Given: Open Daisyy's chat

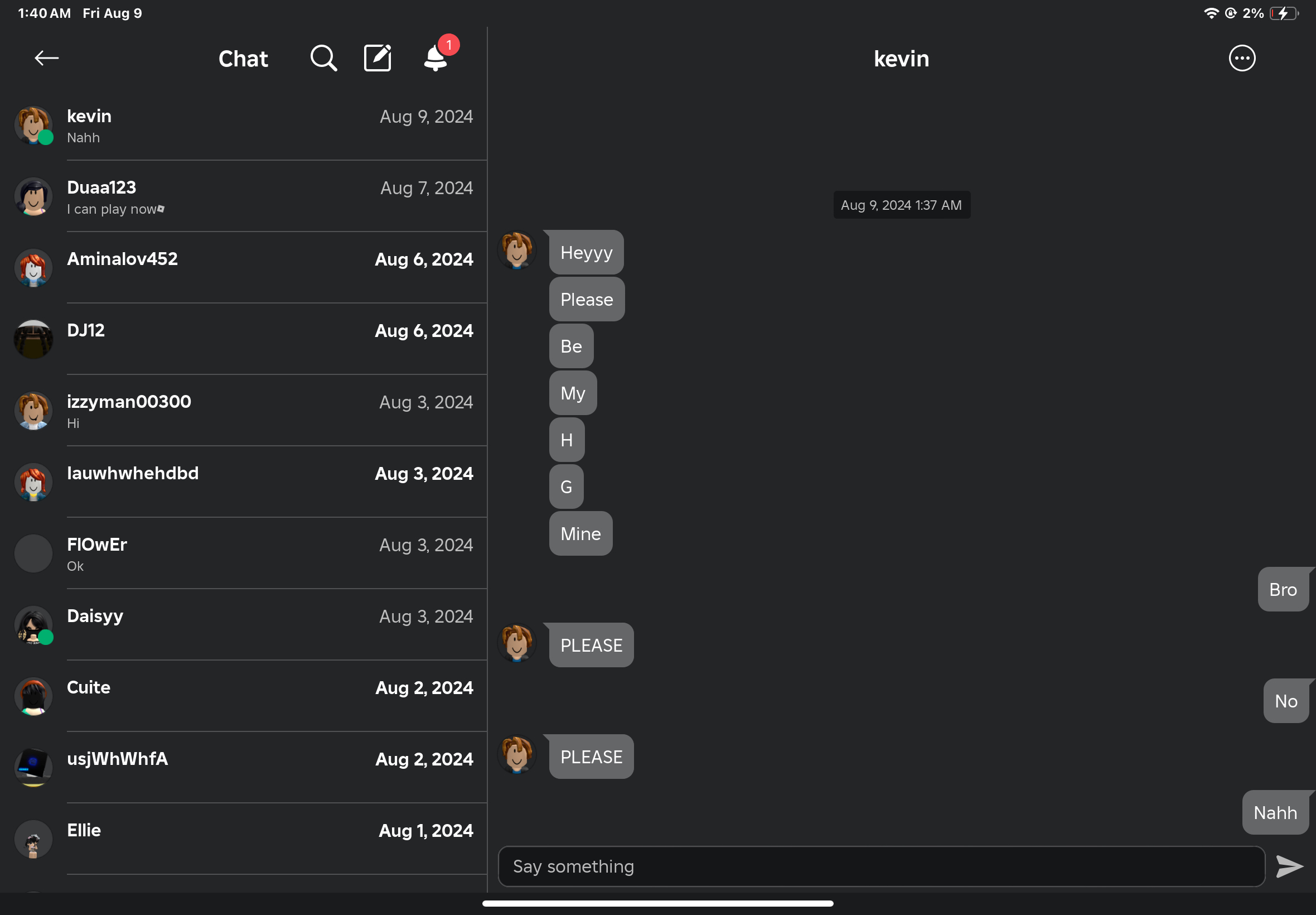Looking at the screenshot, I should [x=269, y=625].
